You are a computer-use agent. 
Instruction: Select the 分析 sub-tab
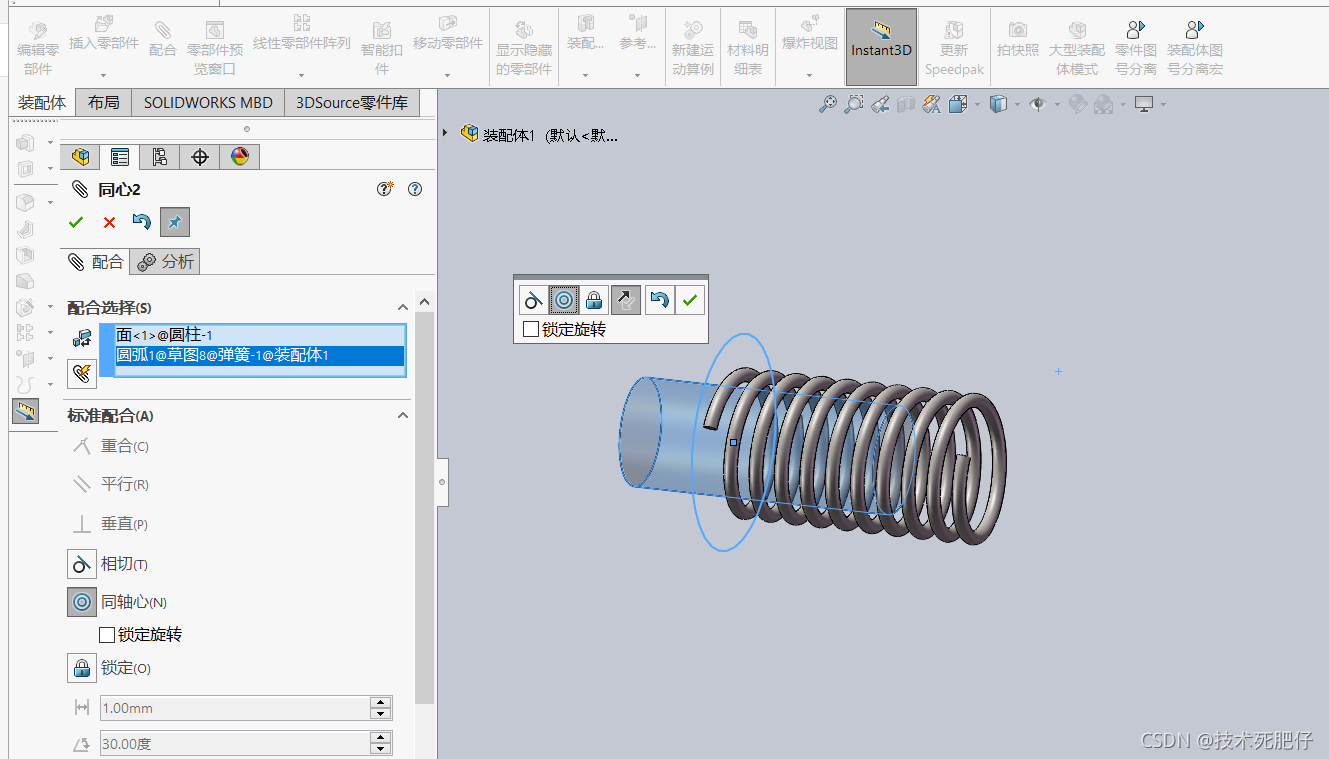coord(165,261)
